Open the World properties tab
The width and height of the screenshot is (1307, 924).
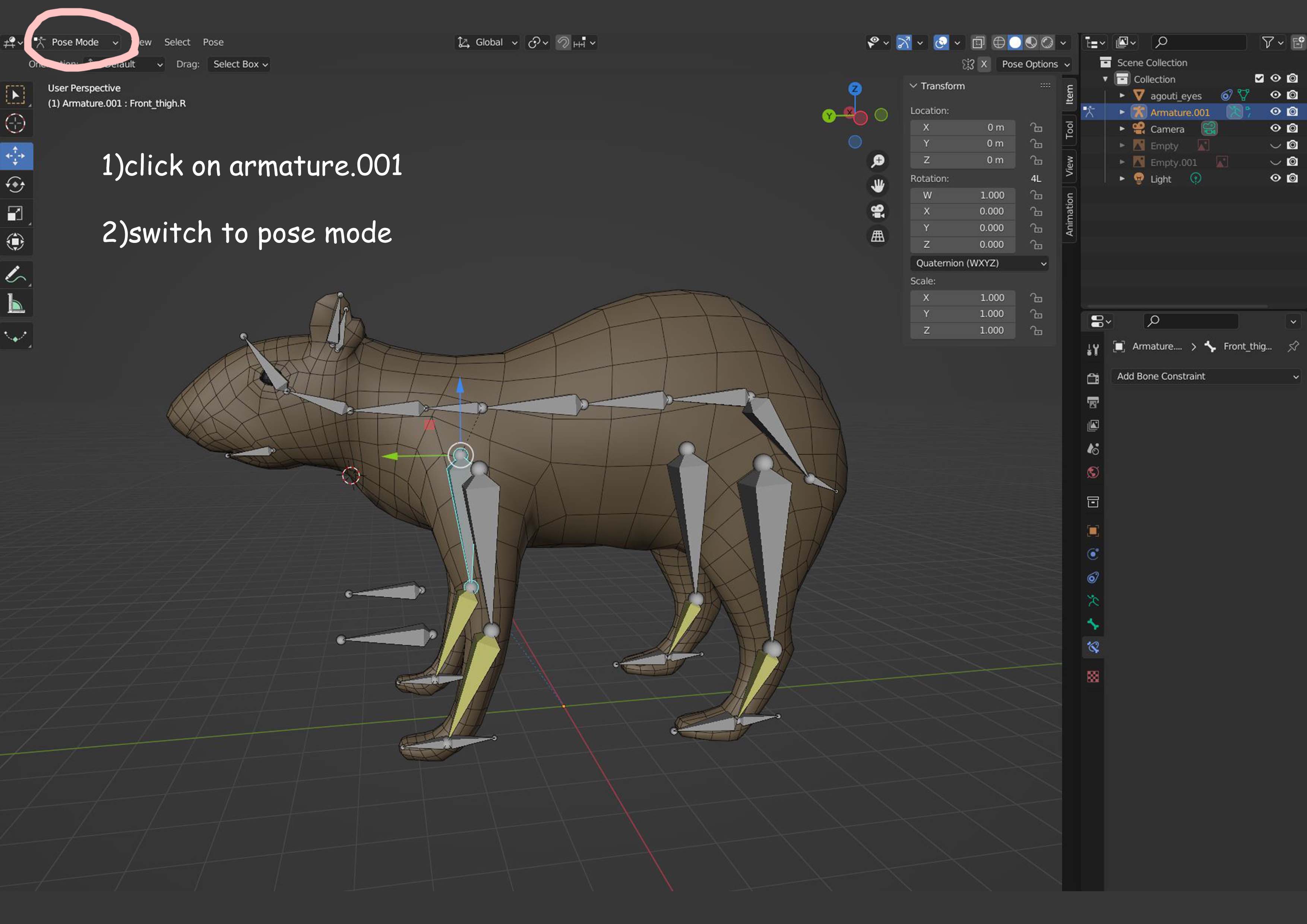(1092, 472)
